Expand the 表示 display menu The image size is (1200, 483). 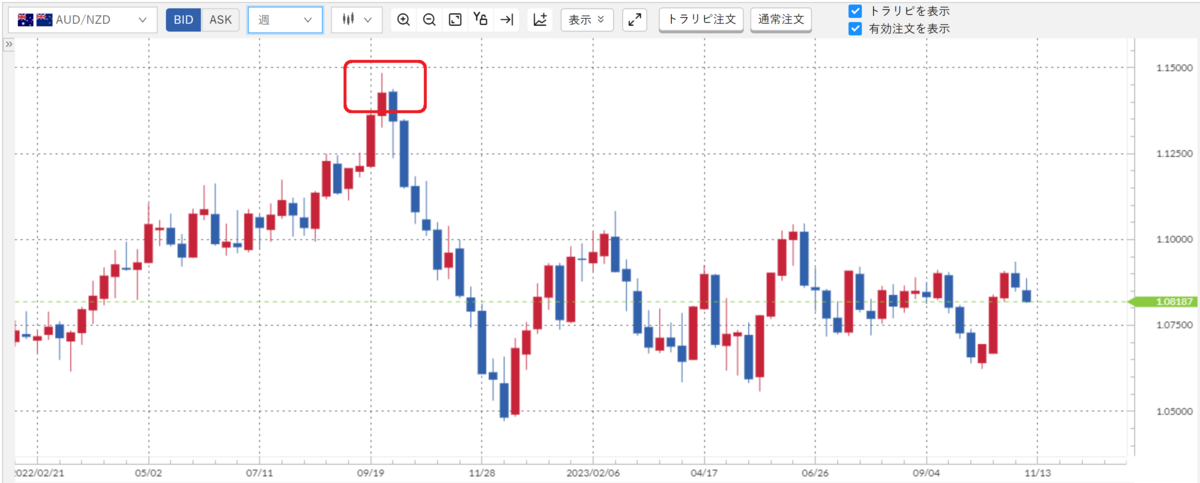[x=587, y=19]
